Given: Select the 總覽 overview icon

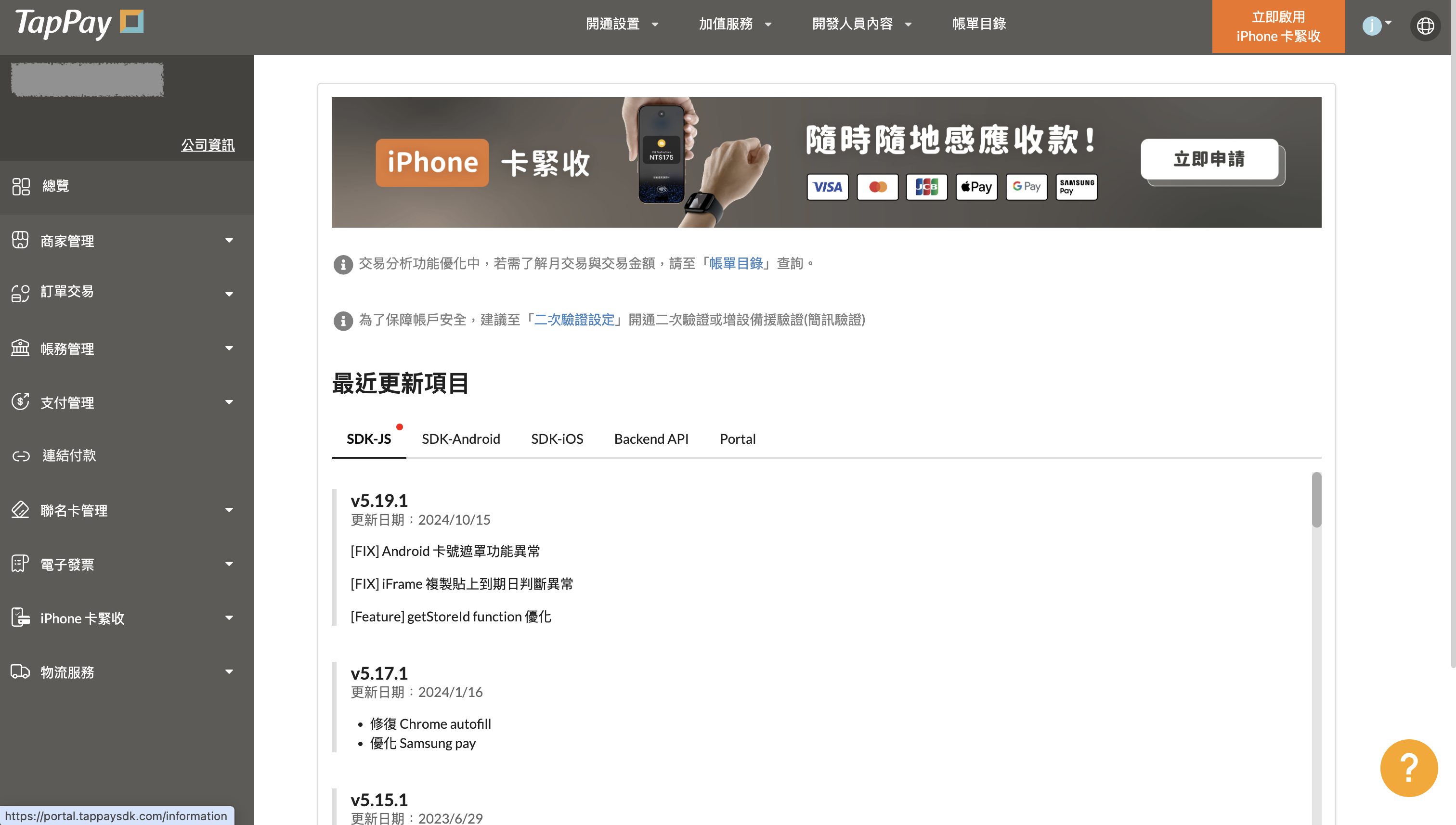Looking at the screenshot, I should 20,186.
